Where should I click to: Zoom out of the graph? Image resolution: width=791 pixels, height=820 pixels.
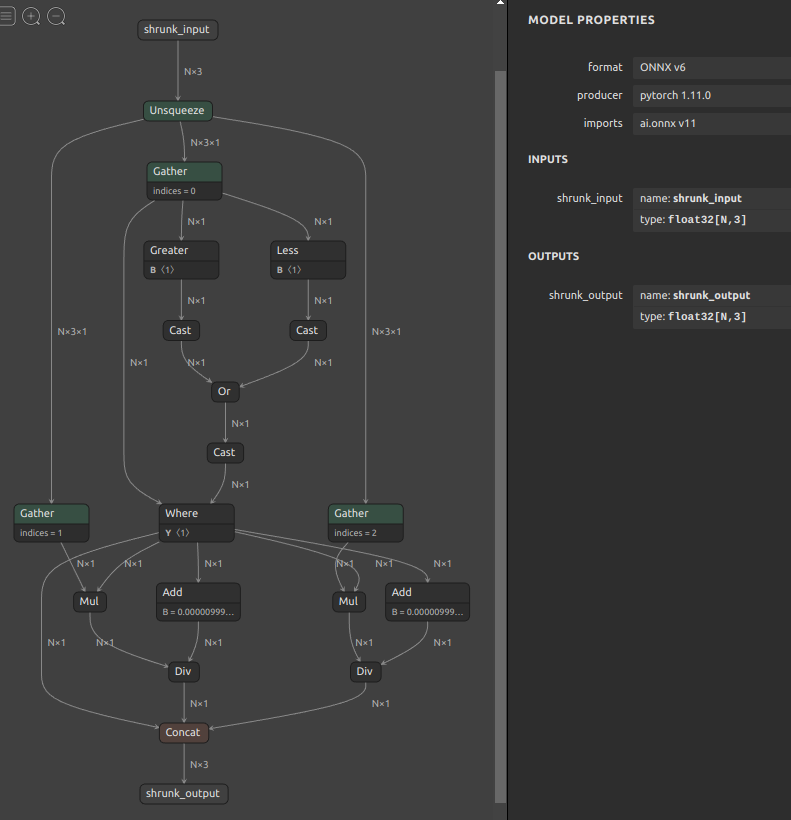pyautogui.click(x=56, y=16)
